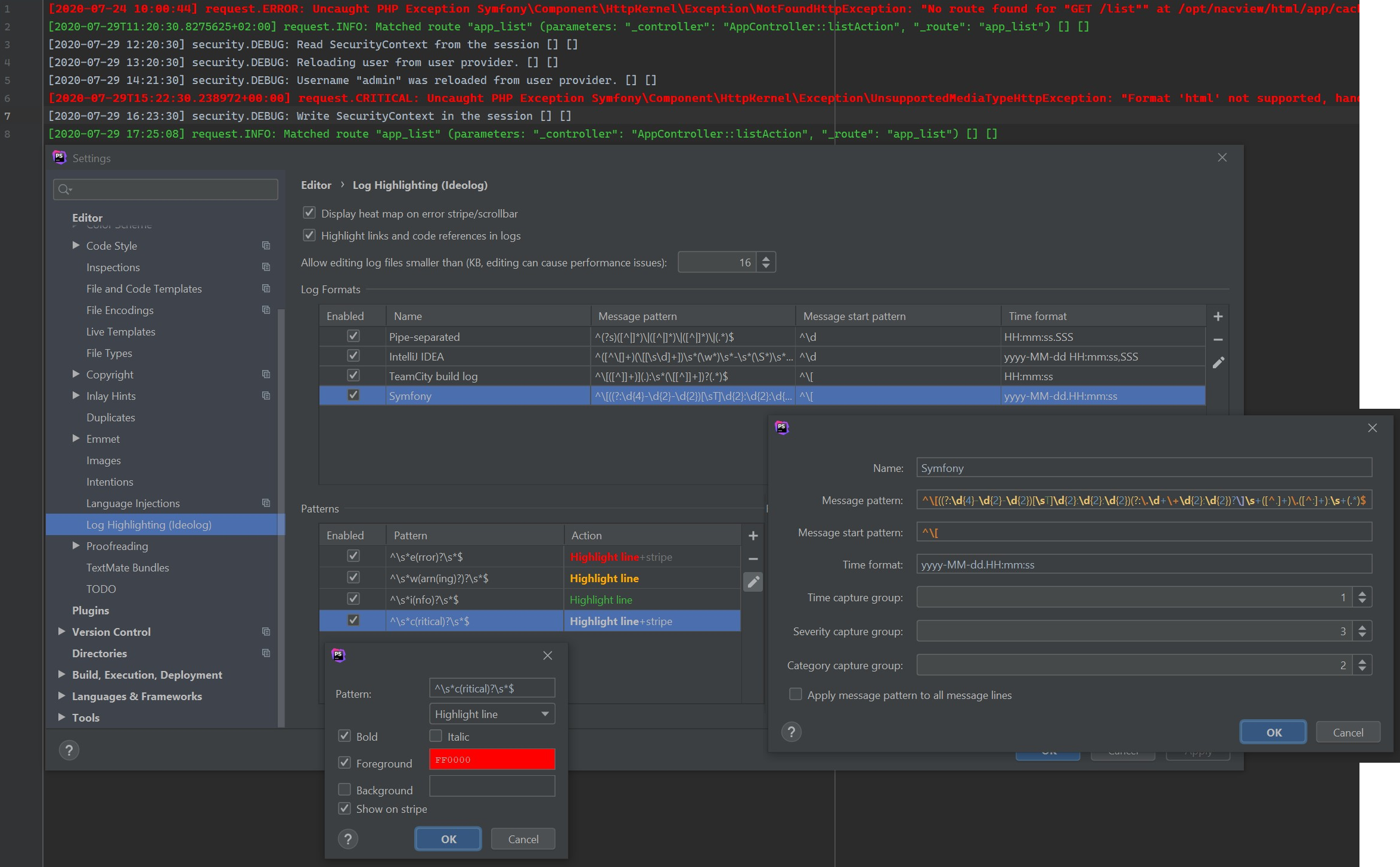Remove the selected highlighting pattern
Viewport: 1400px width, 867px height.
pyautogui.click(x=753, y=559)
